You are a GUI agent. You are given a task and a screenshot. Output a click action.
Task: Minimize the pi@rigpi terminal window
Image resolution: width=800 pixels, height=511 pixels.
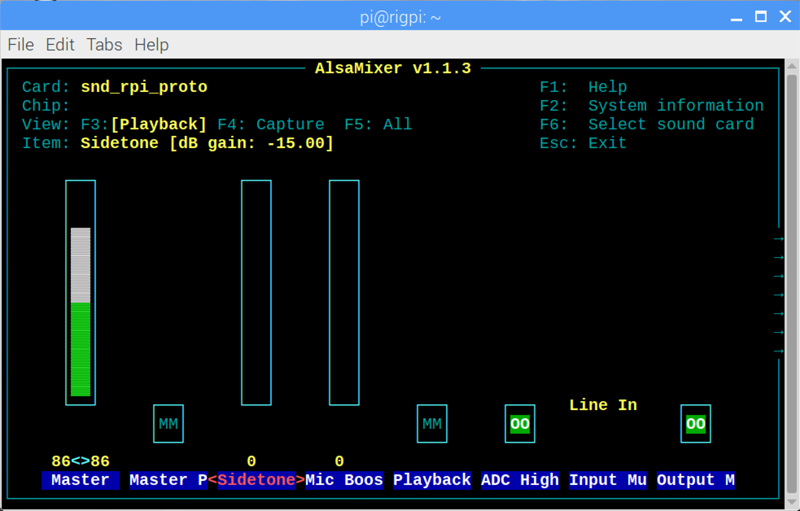pos(736,17)
